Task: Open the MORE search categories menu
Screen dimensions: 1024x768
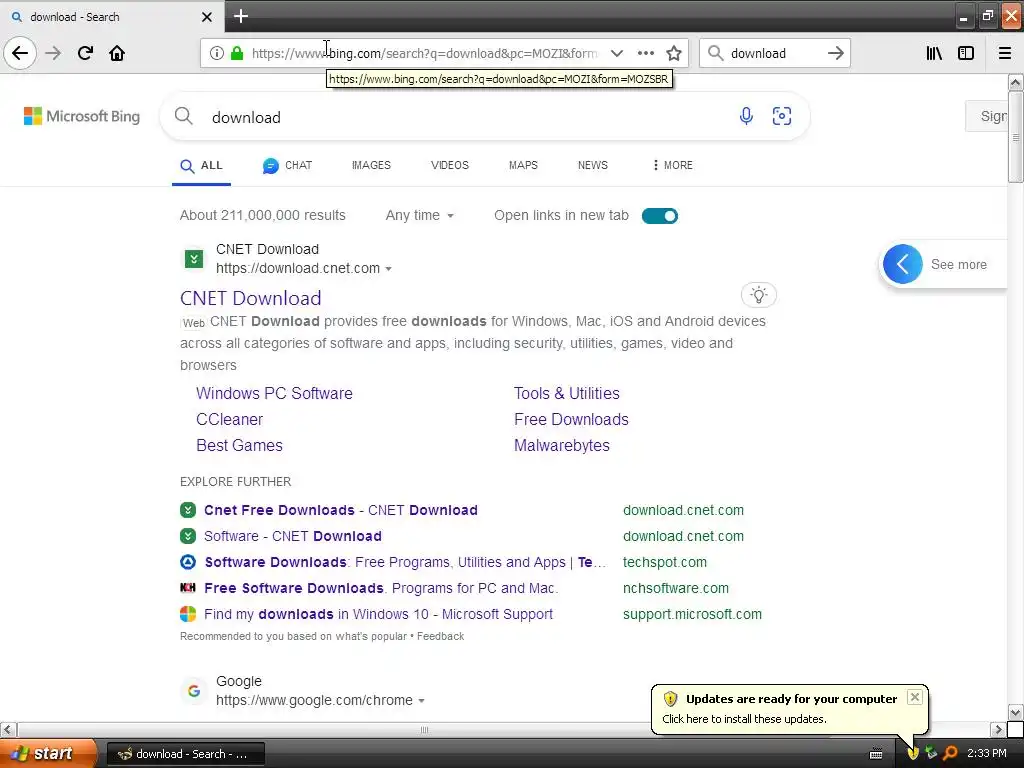Action: coord(672,165)
